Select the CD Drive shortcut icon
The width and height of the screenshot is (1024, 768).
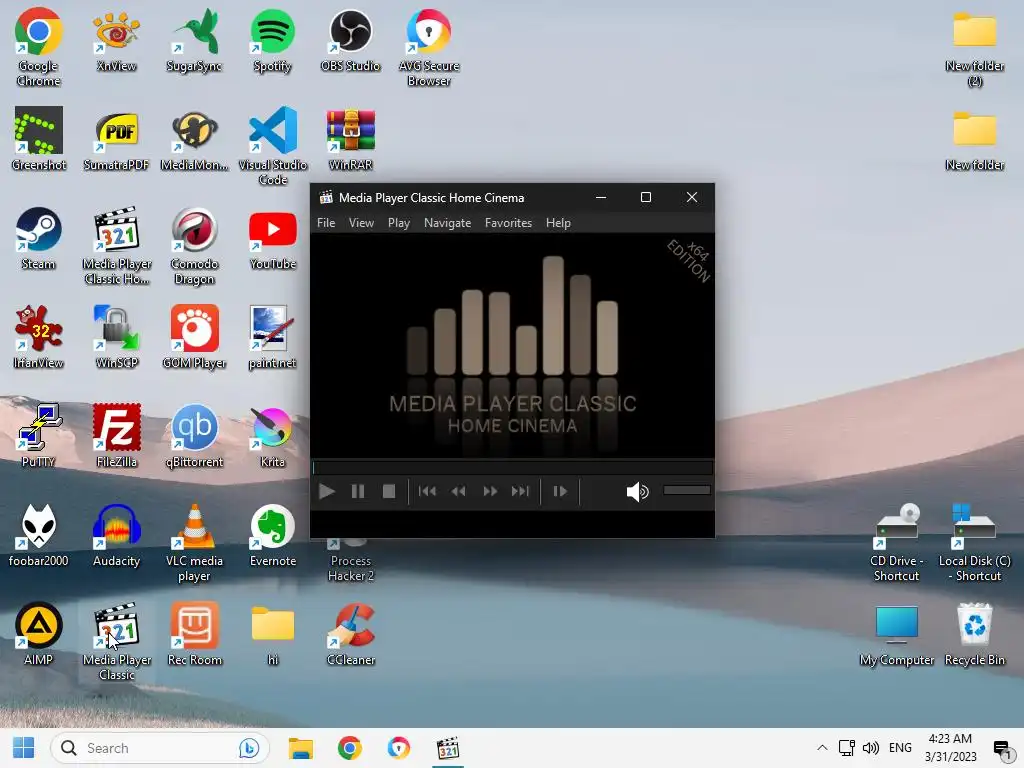click(897, 542)
